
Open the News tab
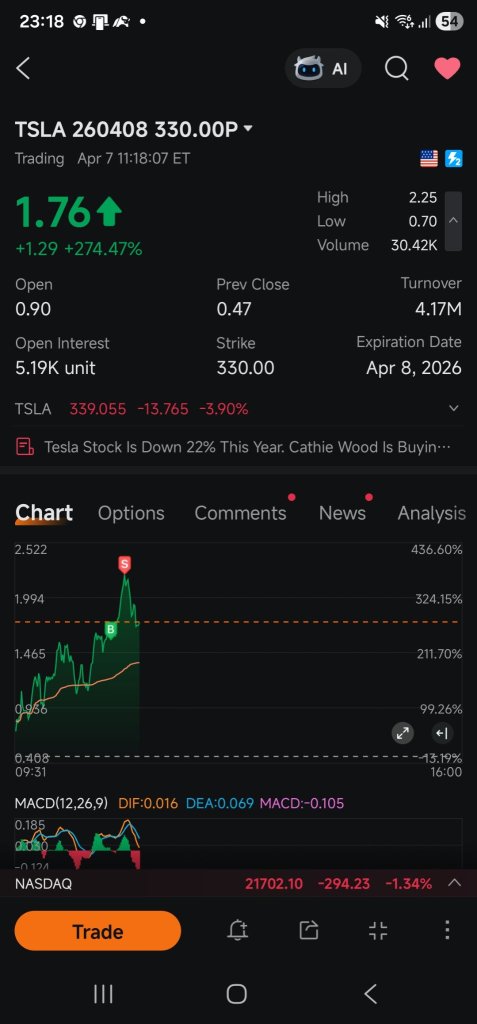point(342,513)
